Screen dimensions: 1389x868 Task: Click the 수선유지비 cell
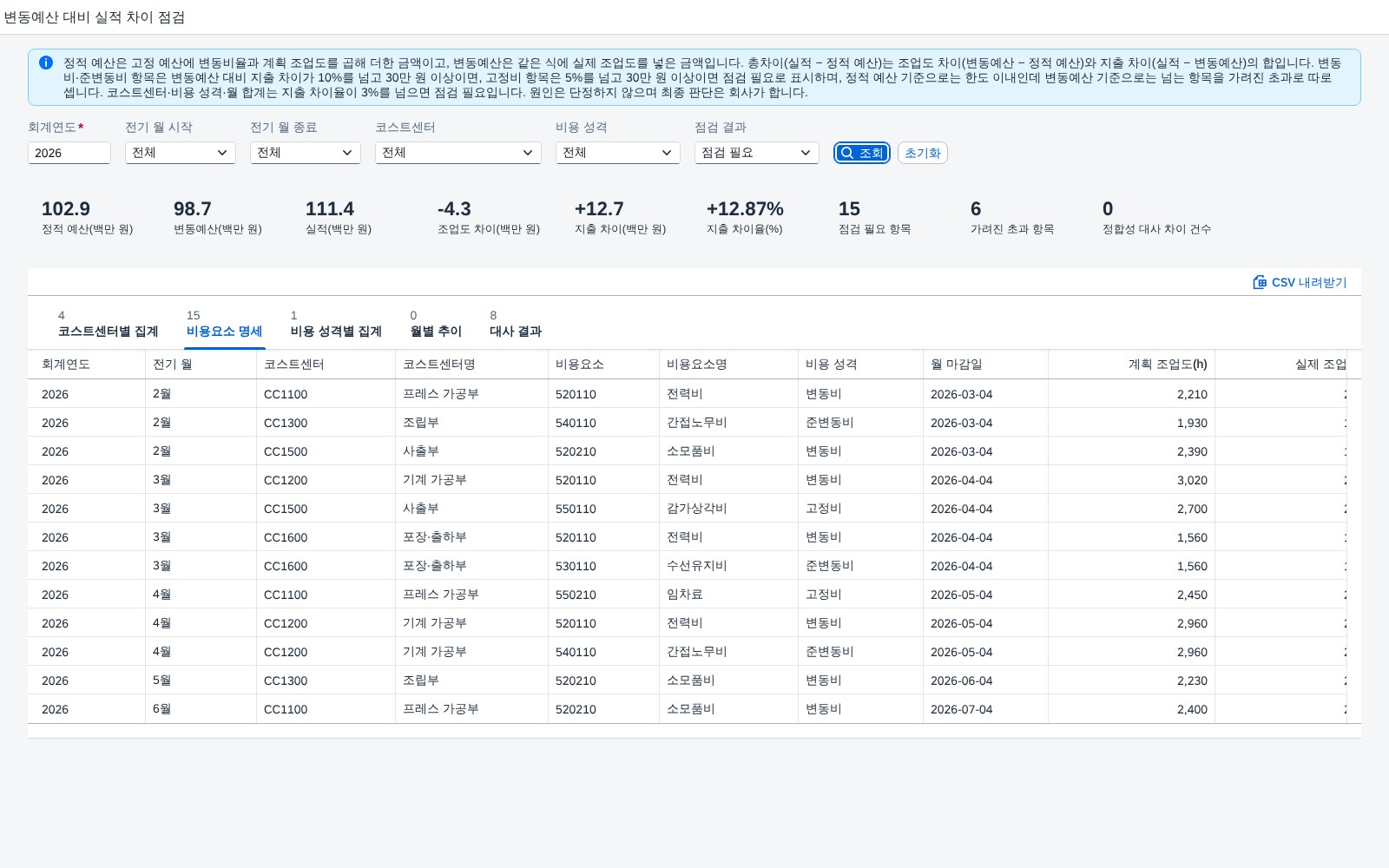(x=729, y=566)
